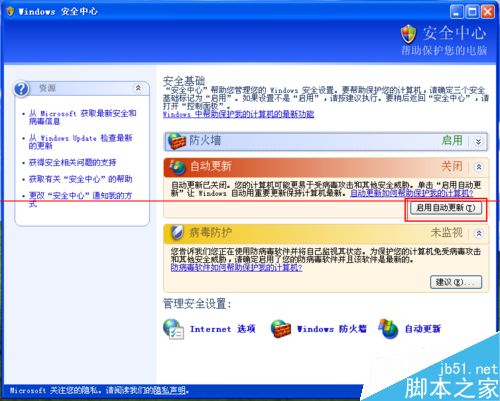Screen dimensions: 500x401
Task: Collapse the 病毒防护 section chevron
Action: pyautogui.click(x=479, y=233)
